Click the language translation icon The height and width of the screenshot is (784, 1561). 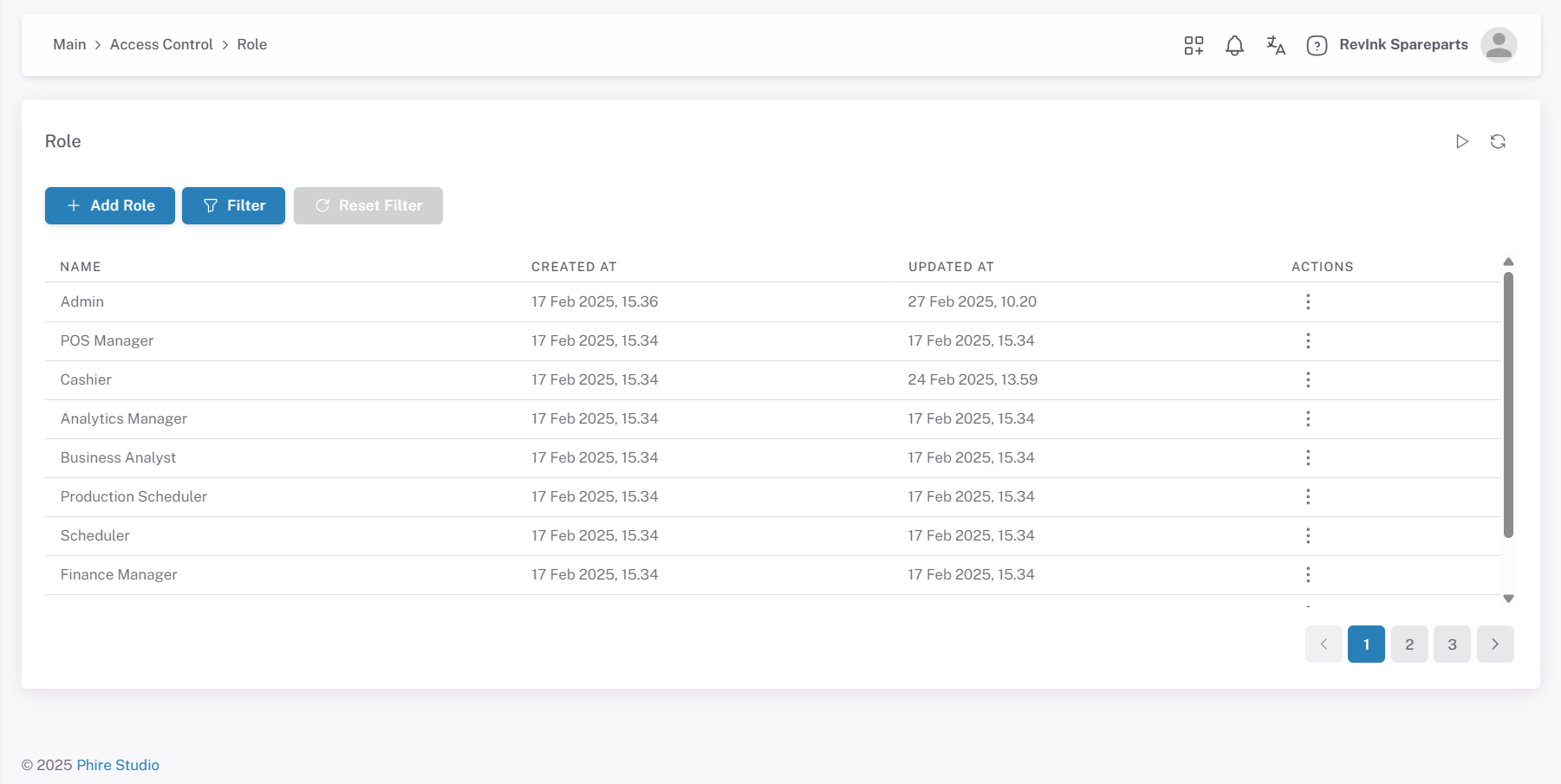click(x=1275, y=45)
